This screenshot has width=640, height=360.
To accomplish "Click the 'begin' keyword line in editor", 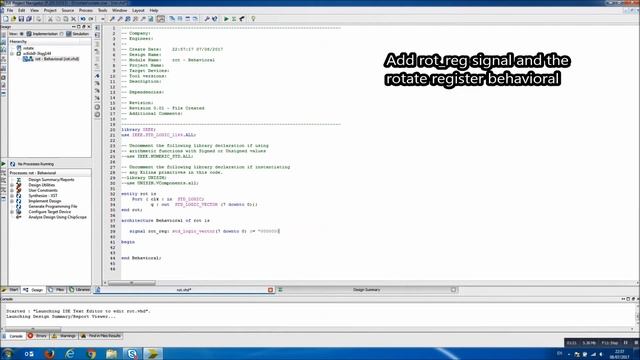I will tap(128, 242).
